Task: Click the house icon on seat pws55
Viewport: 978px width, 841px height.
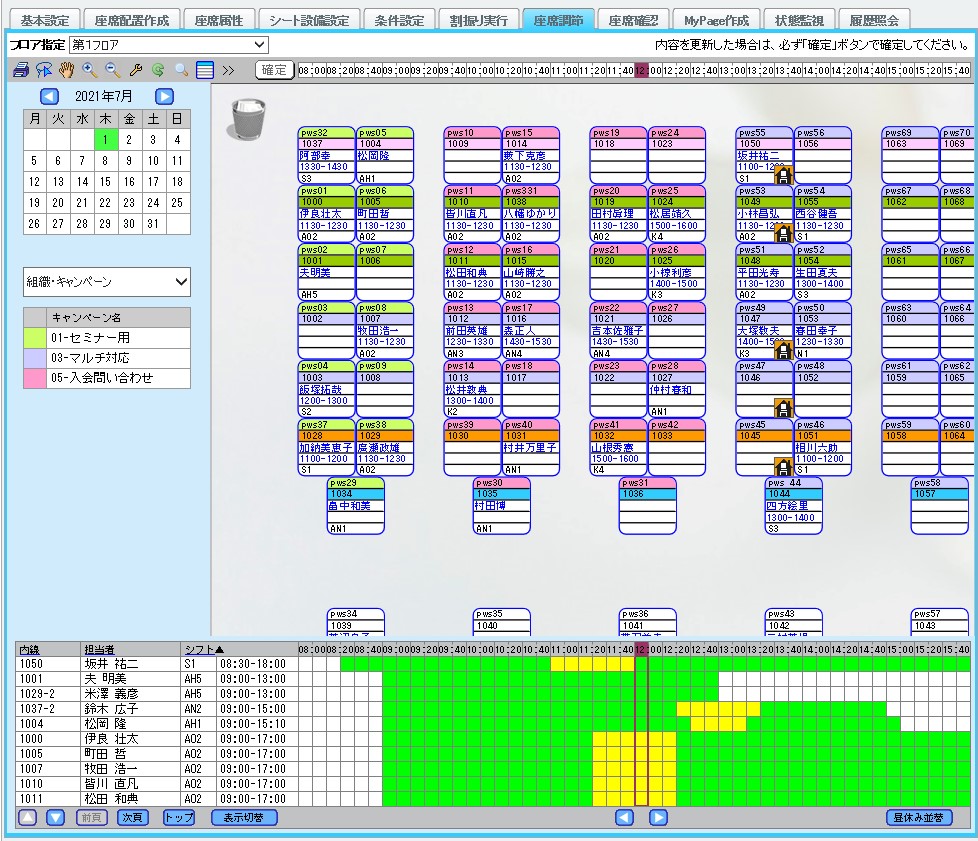Action: 783,175
